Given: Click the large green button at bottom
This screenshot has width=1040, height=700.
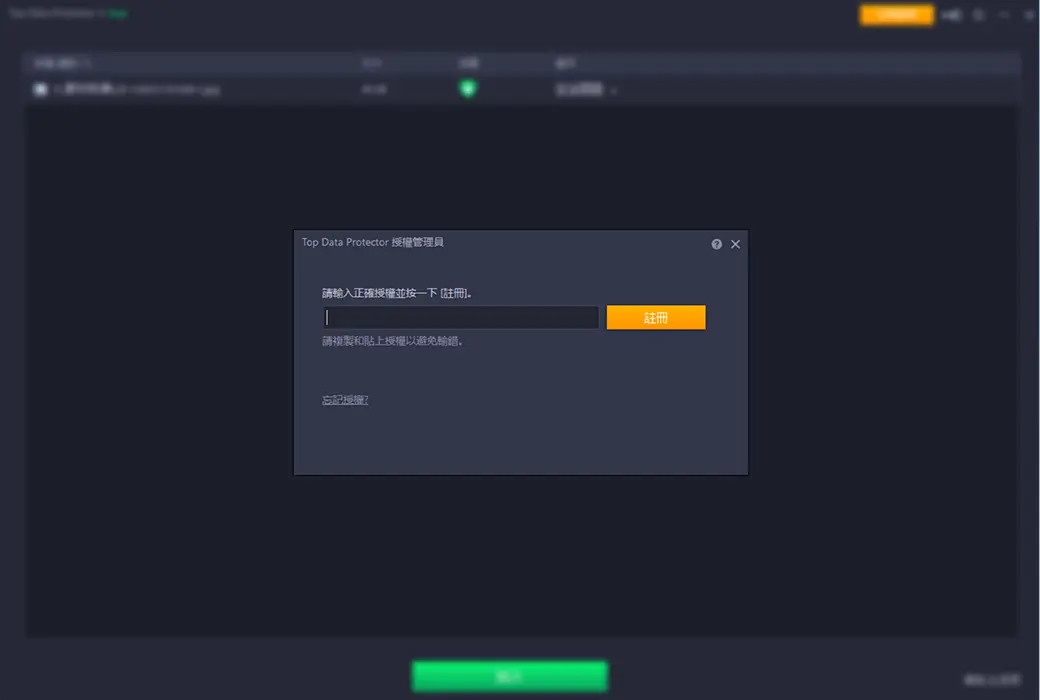Looking at the screenshot, I should 509,676.
